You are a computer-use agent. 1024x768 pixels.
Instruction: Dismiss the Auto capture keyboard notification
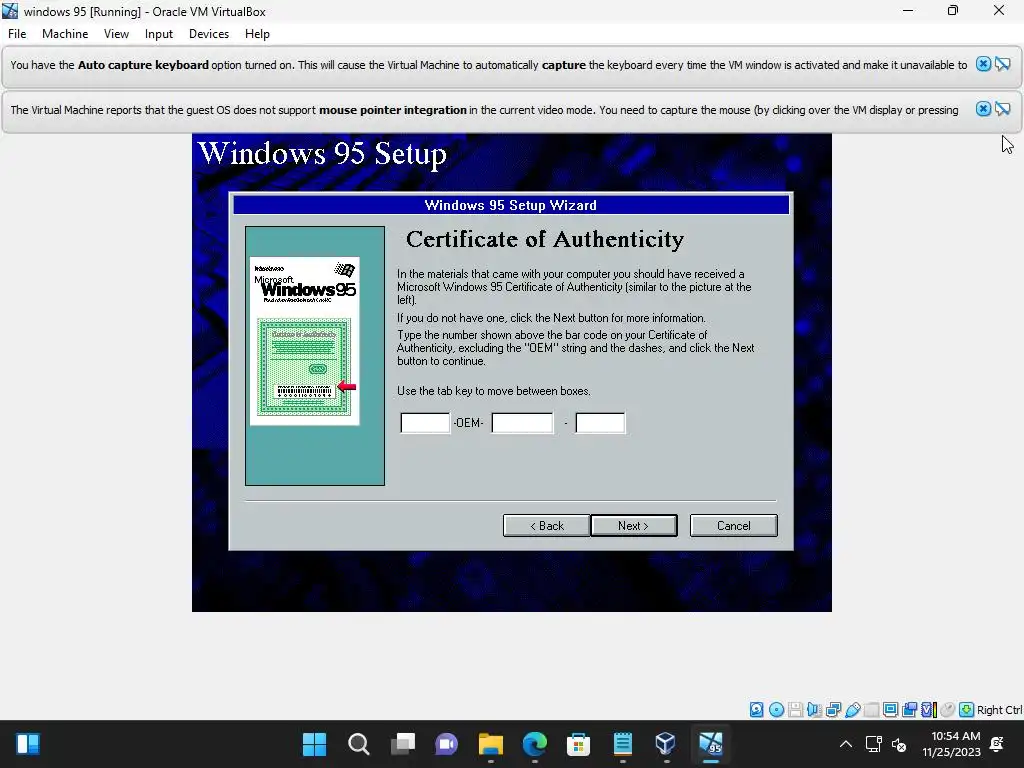click(983, 64)
